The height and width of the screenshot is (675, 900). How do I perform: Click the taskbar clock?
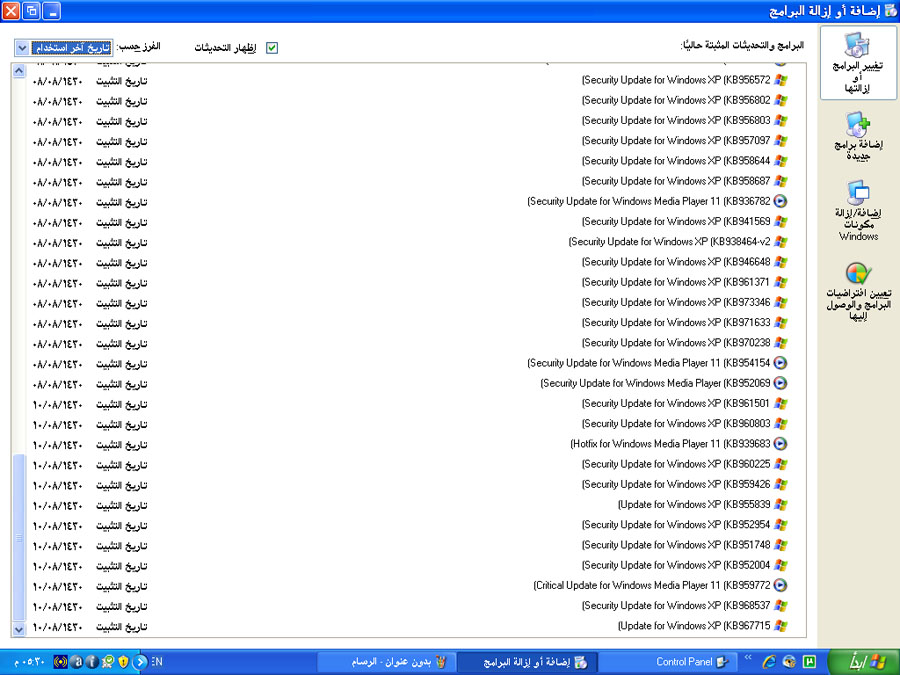pos(30,662)
